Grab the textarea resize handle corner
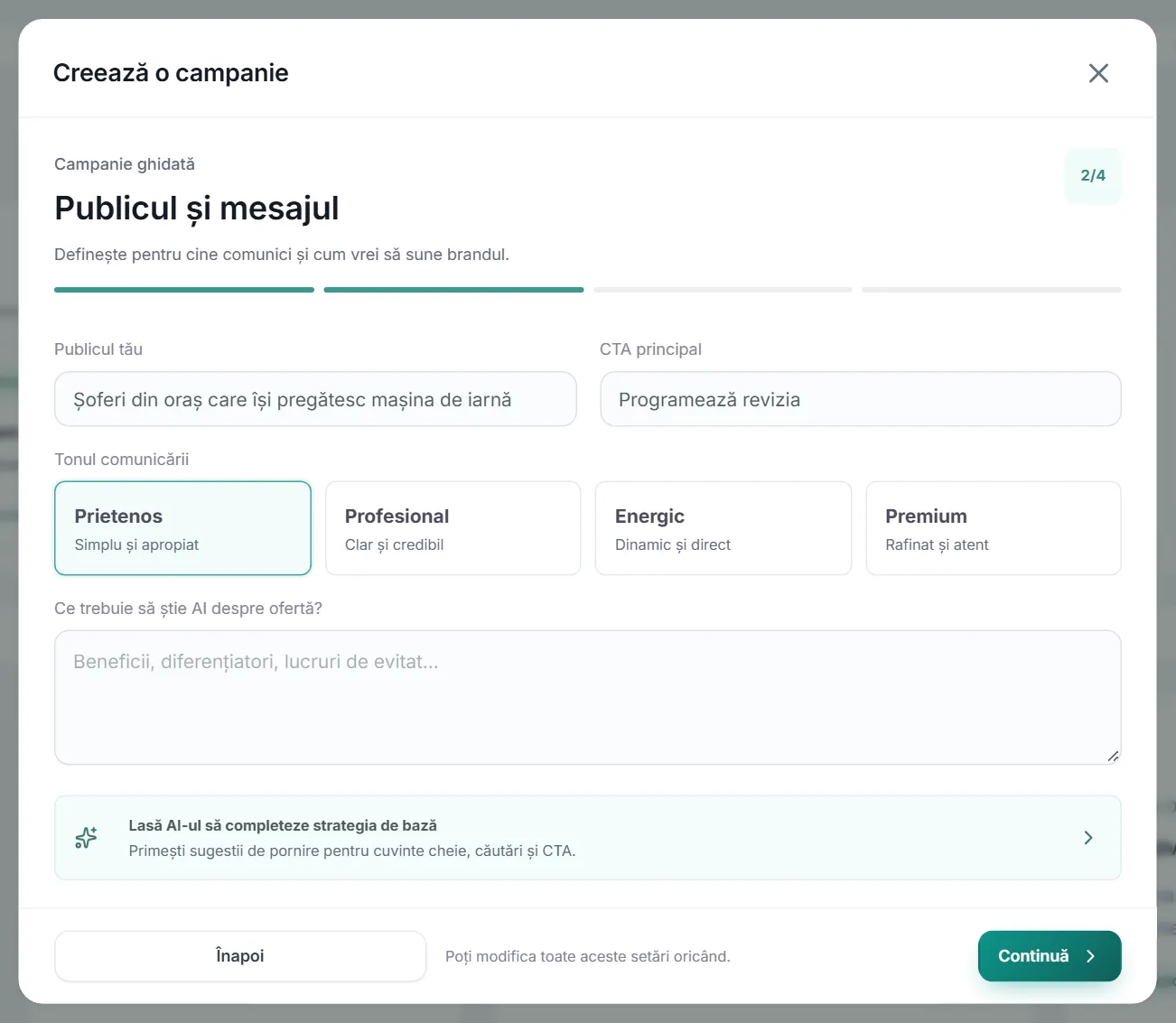This screenshot has width=1176, height=1023. [1113, 757]
